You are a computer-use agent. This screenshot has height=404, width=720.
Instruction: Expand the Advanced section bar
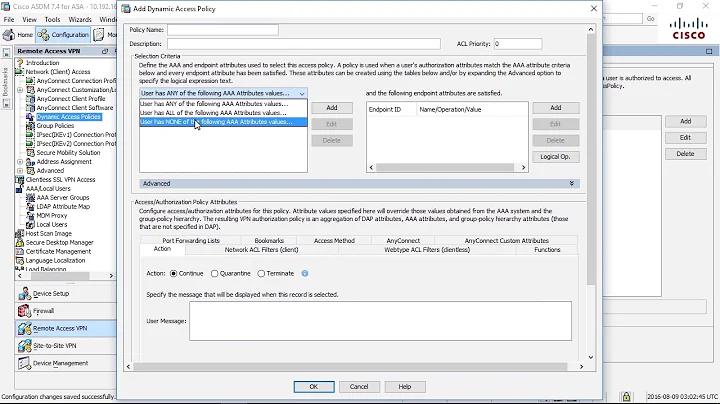click(x=359, y=184)
